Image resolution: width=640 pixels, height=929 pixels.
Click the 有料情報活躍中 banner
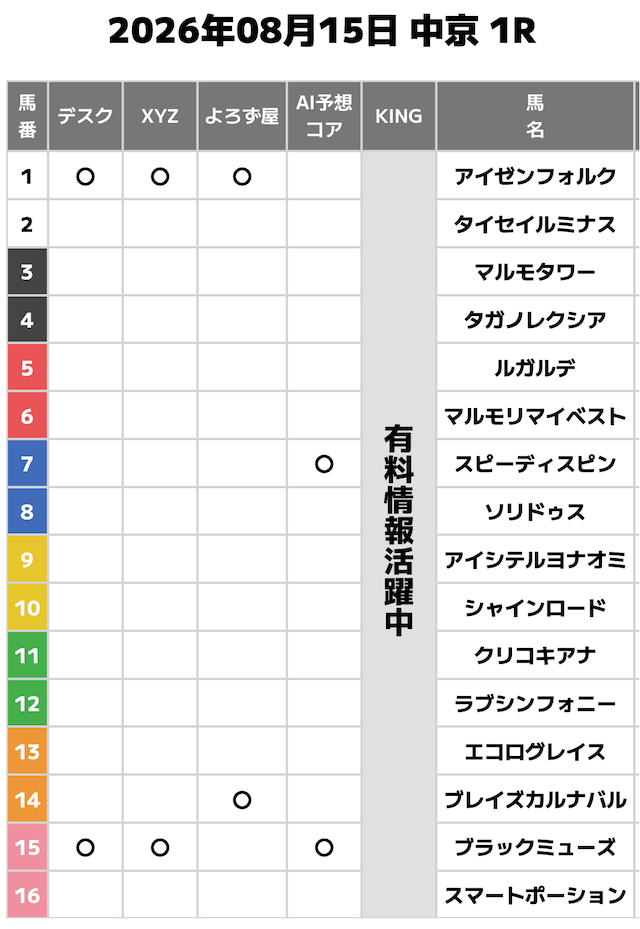click(x=399, y=530)
